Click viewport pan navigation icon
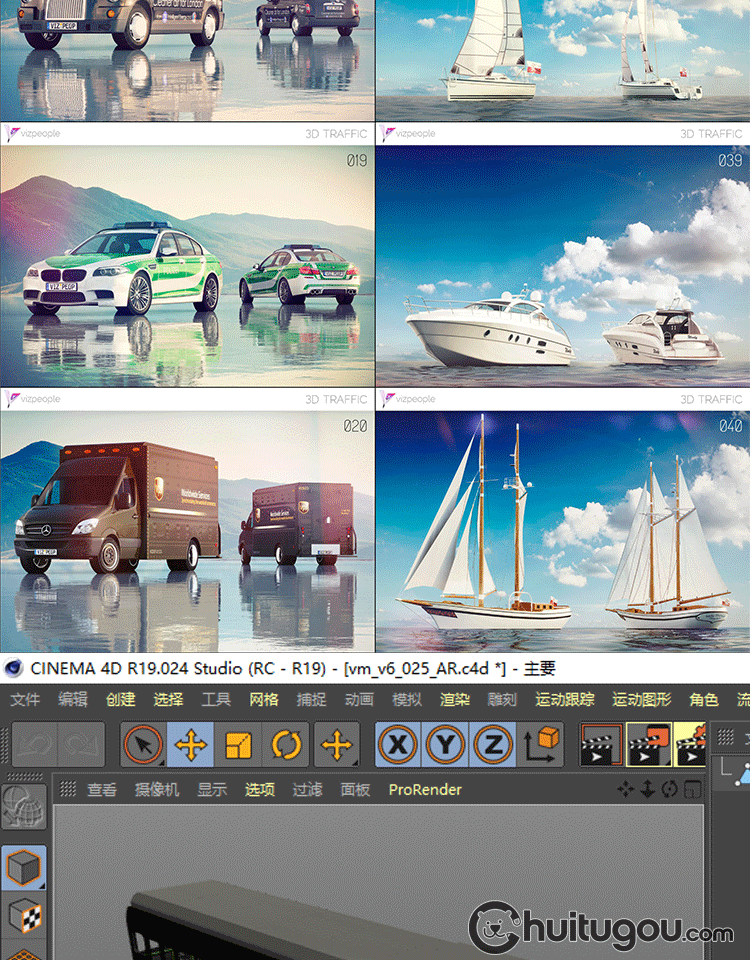The image size is (750, 960). click(626, 789)
